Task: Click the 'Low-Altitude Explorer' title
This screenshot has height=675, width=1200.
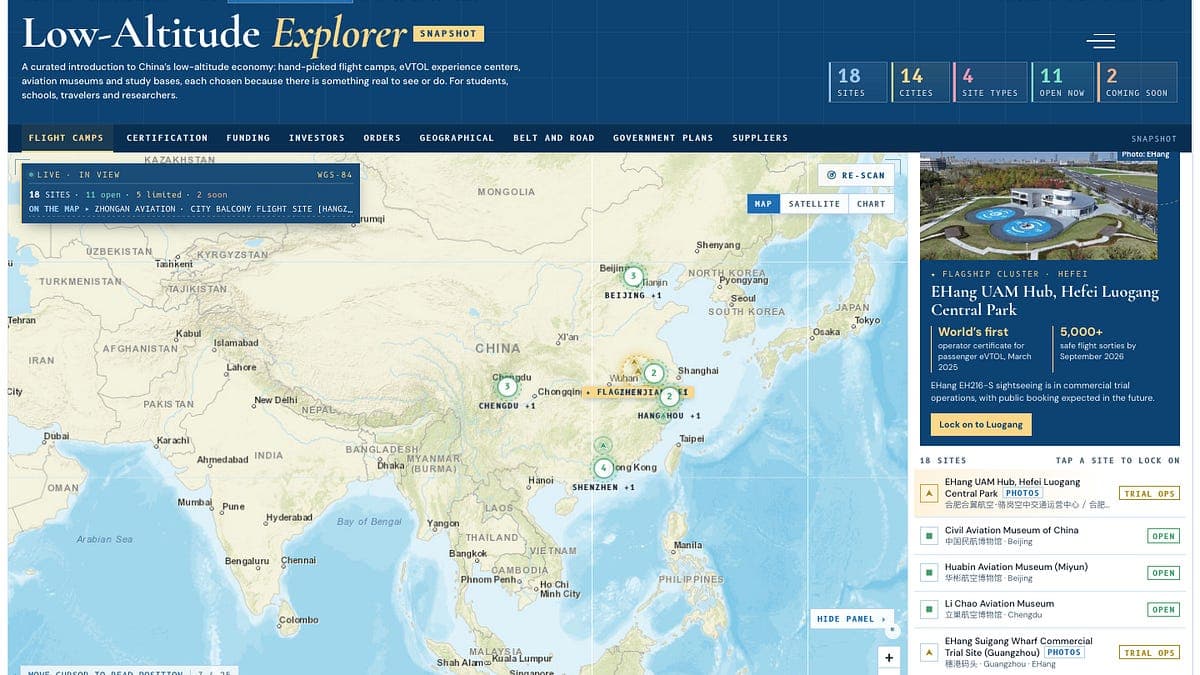Action: point(214,35)
